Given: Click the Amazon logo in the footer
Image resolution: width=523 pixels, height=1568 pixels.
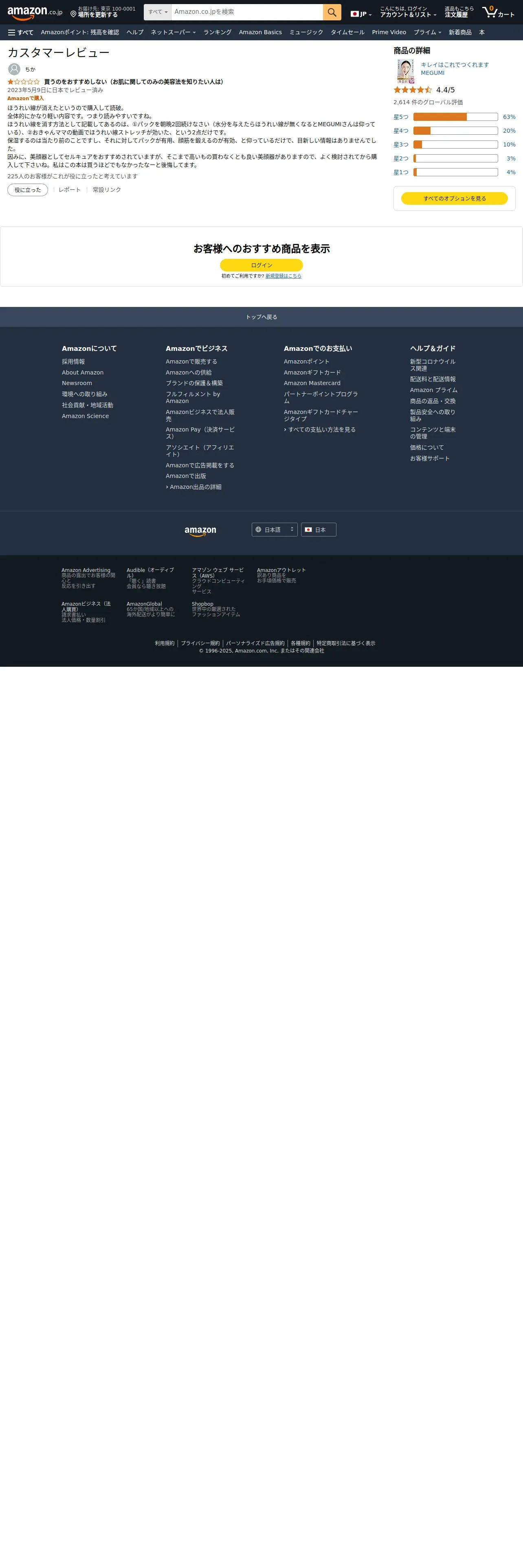Looking at the screenshot, I should pos(200,531).
